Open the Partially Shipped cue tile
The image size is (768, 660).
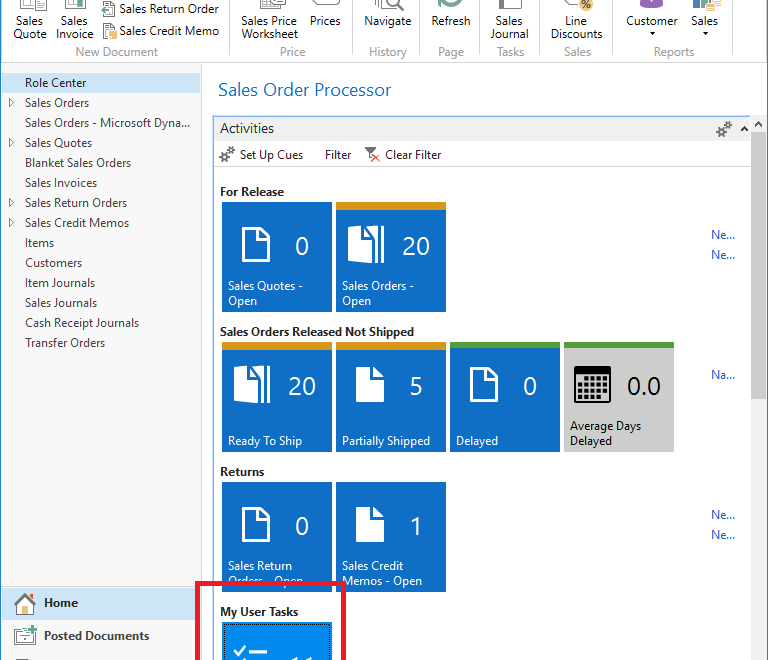point(391,397)
